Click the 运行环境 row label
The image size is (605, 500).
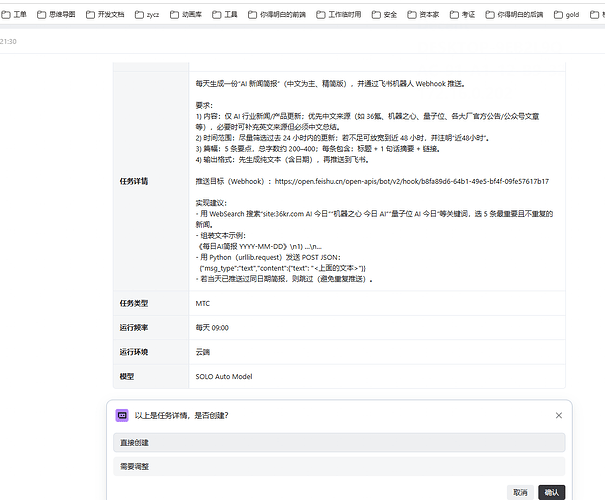[134, 352]
